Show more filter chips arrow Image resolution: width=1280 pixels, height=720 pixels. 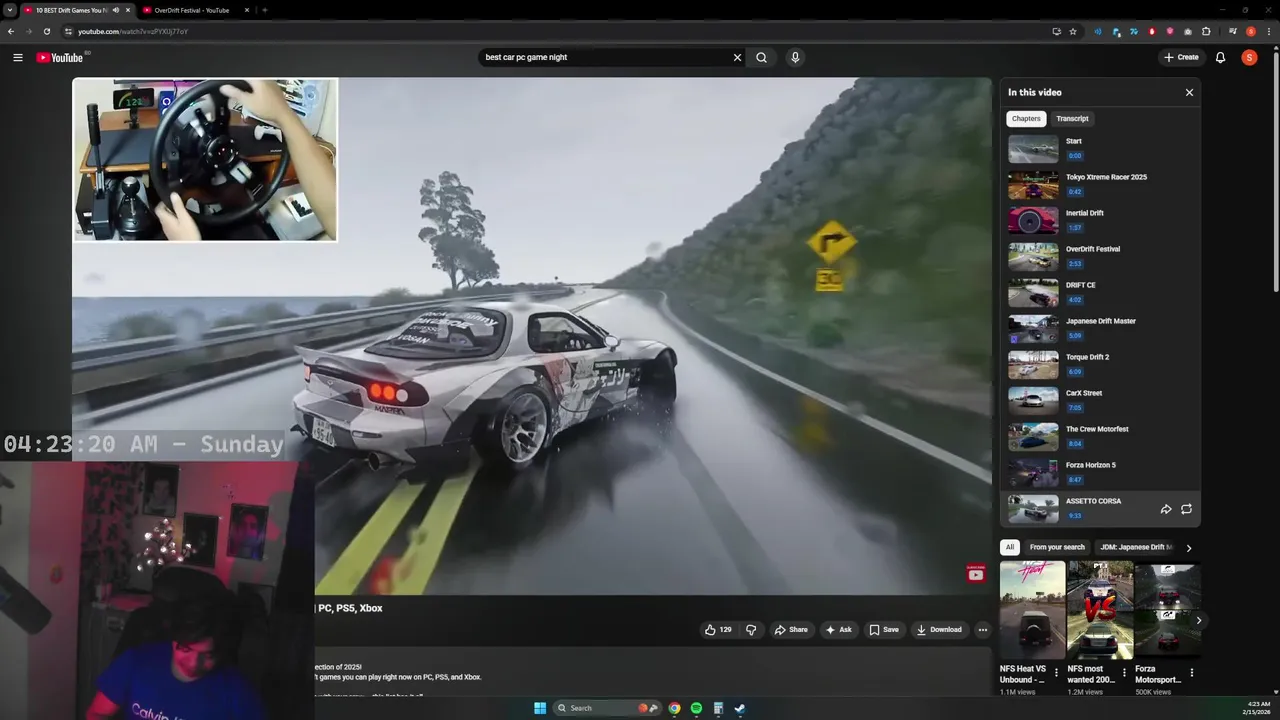coord(1188,547)
